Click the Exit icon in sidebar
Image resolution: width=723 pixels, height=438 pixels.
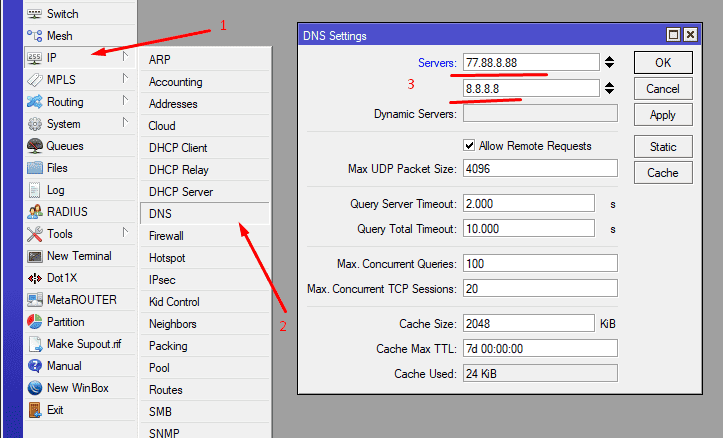(34, 410)
